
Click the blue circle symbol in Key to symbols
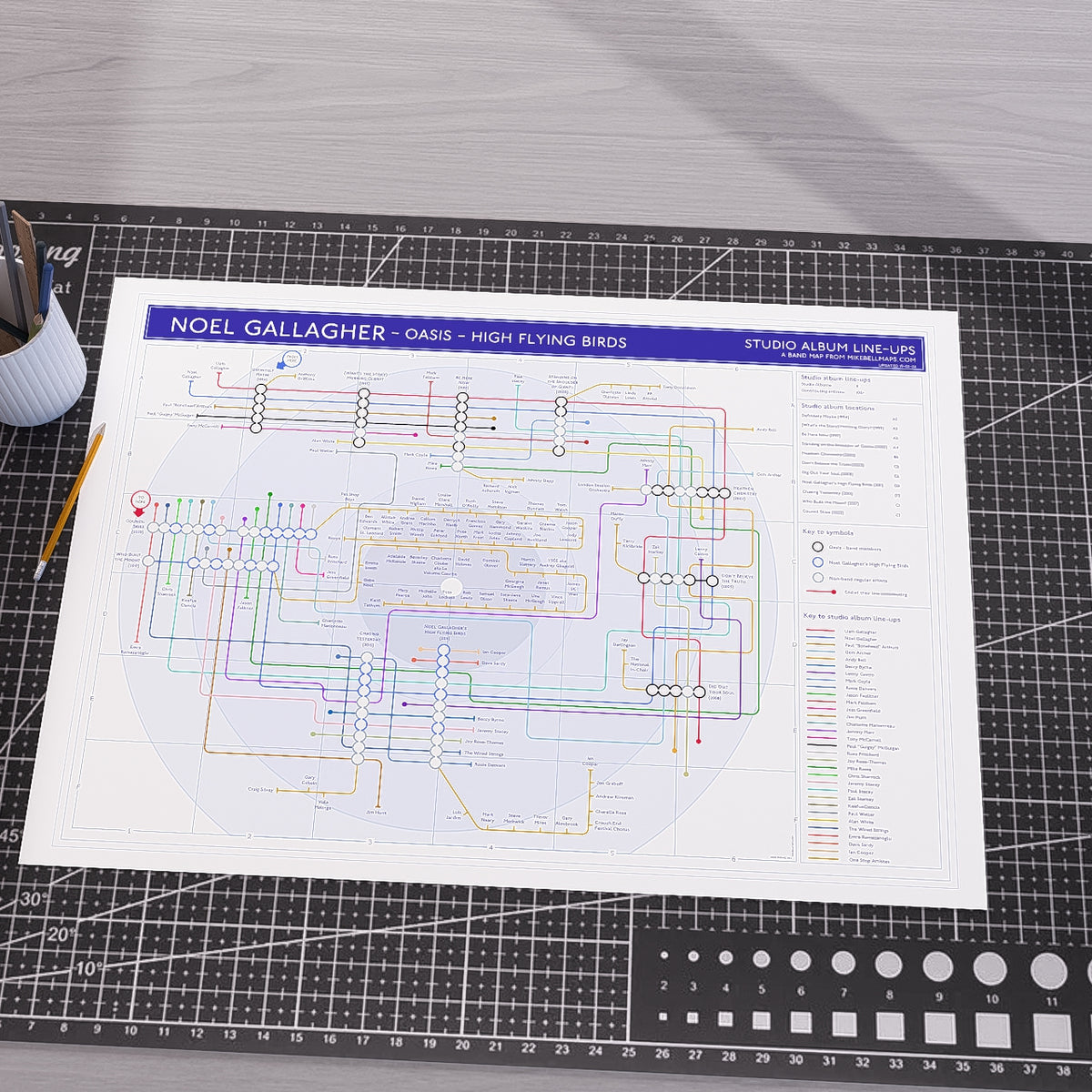818,562
